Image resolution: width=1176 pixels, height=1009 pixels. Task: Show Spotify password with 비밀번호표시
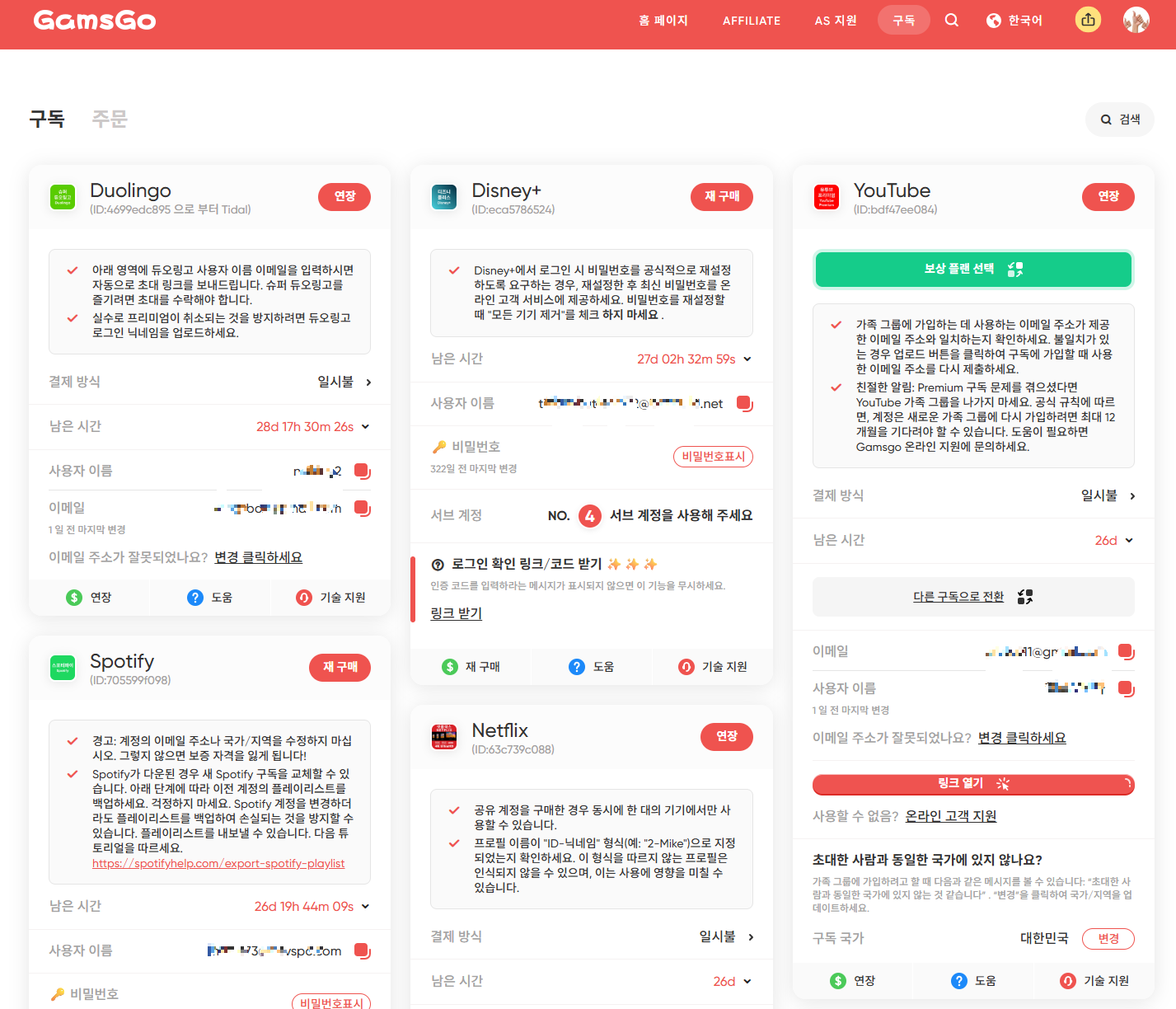[331, 1002]
